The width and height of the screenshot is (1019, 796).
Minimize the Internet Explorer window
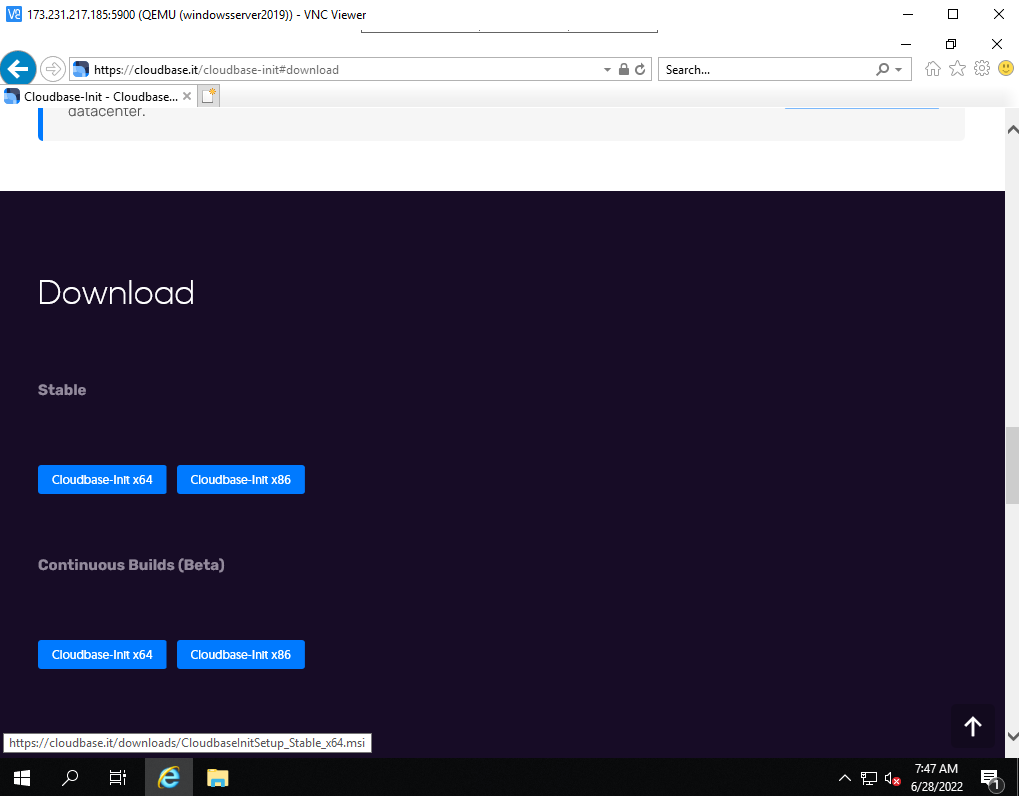906,44
